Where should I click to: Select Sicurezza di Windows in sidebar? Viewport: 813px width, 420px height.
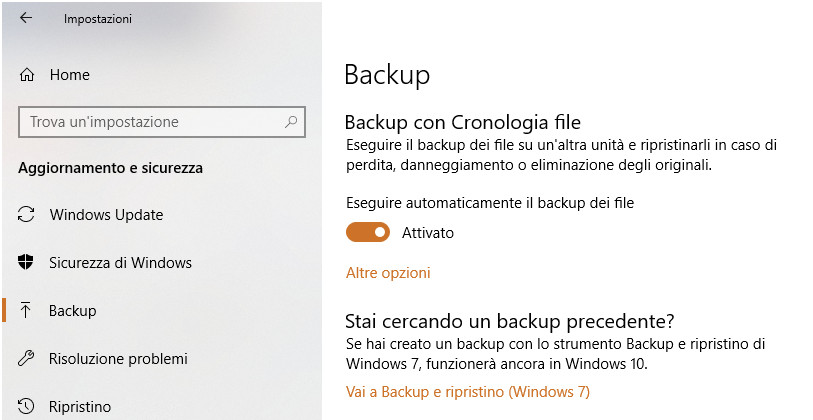(120, 263)
